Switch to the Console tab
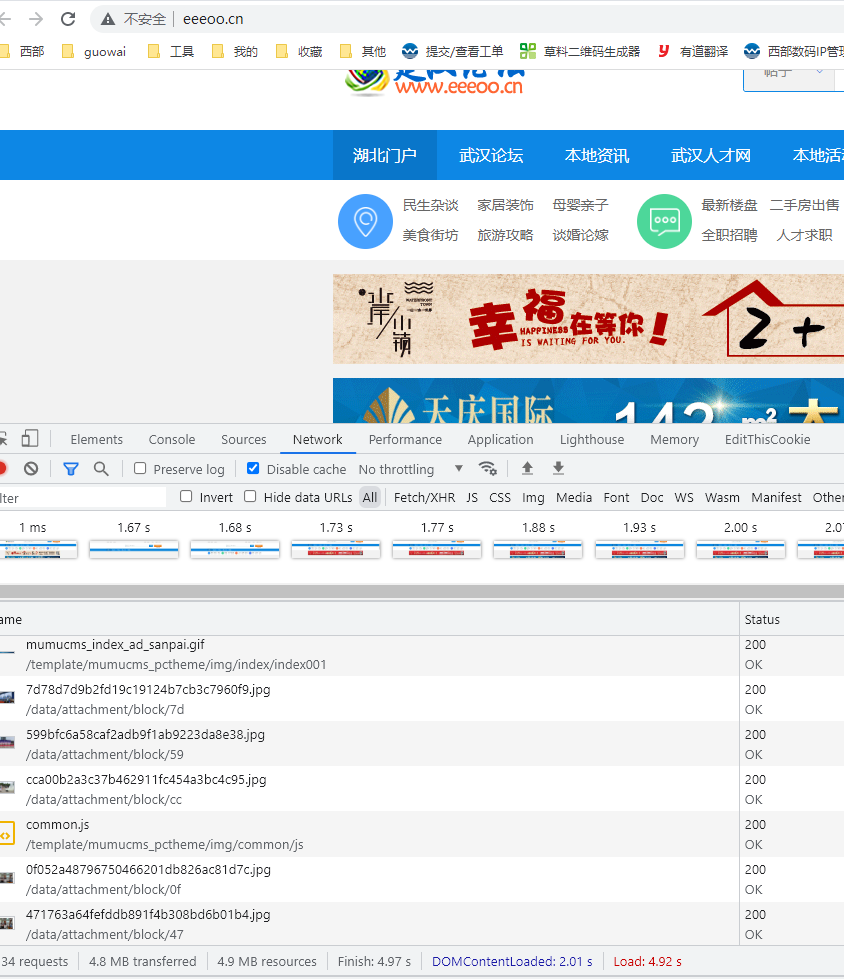 tap(172, 439)
